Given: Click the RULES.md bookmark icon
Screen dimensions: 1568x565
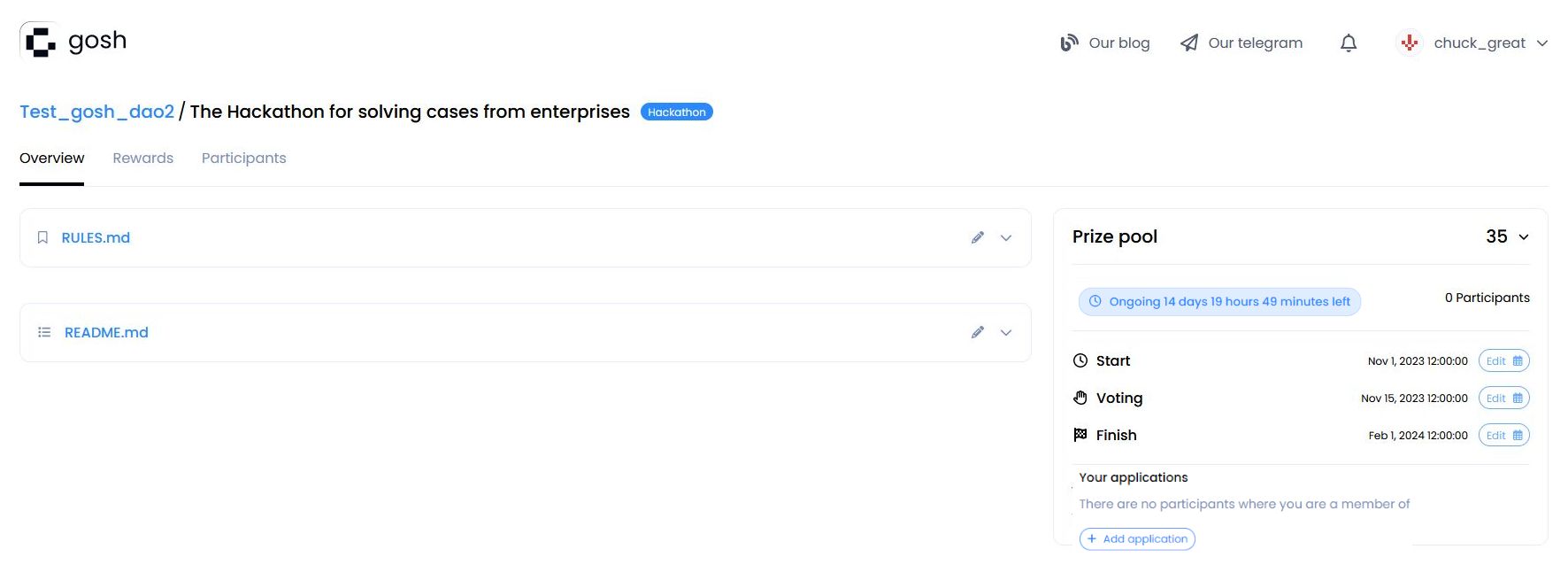Looking at the screenshot, I should pyautogui.click(x=42, y=237).
